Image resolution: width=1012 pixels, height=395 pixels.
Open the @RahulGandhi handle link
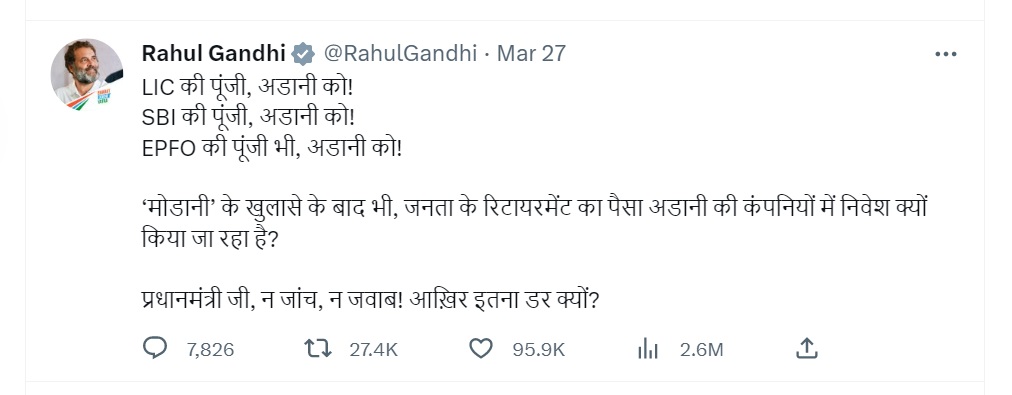(400, 54)
